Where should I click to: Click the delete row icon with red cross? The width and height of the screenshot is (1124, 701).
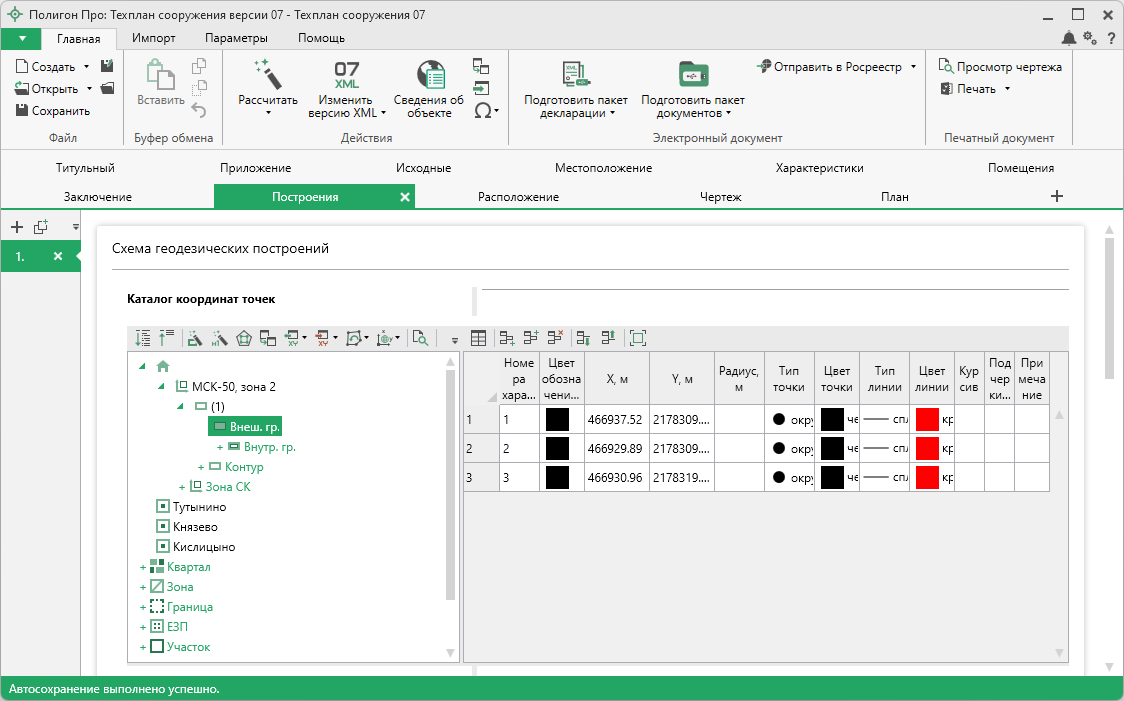(x=555, y=339)
